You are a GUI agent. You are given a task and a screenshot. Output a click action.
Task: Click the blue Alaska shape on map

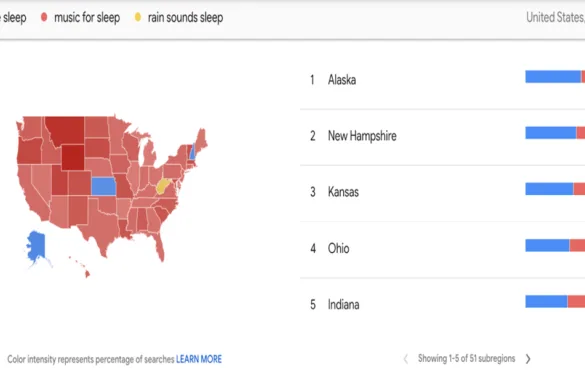tap(36, 246)
